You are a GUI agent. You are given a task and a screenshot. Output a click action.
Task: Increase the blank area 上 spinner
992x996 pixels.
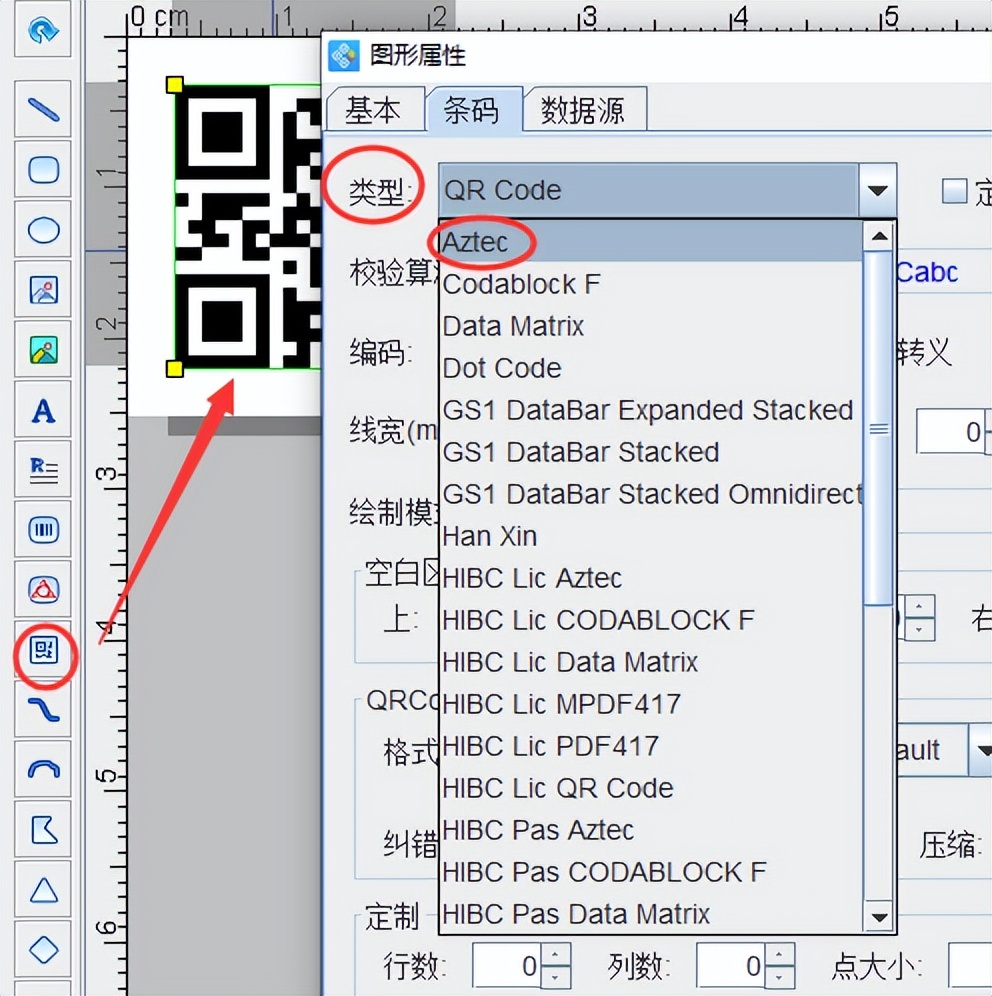[x=919, y=607]
